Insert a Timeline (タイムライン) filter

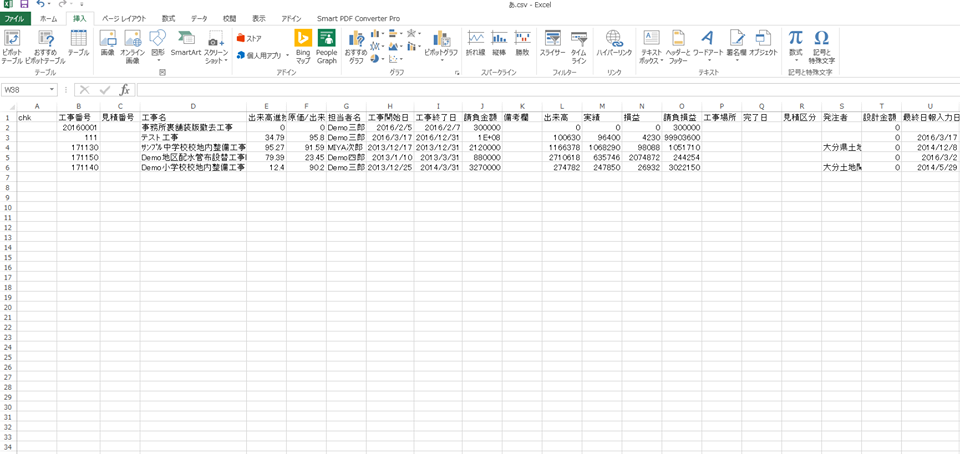click(579, 47)
